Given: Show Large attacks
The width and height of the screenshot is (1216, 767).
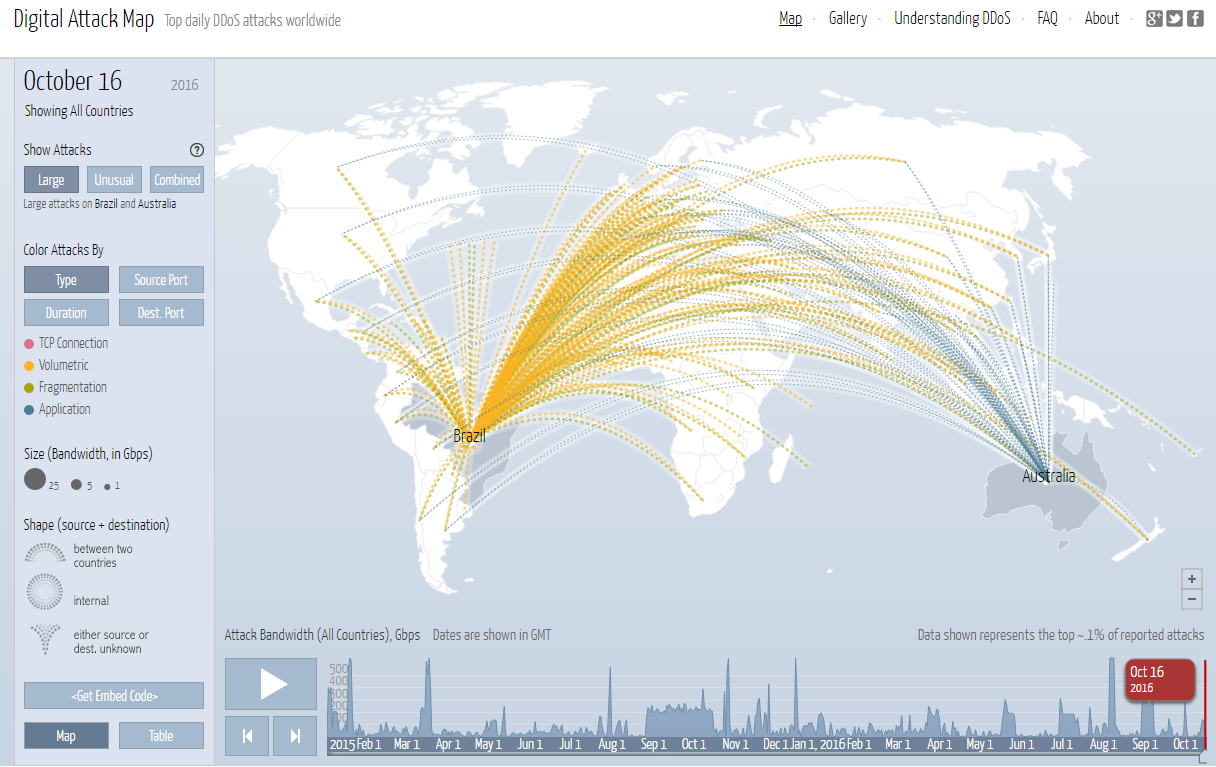Looking at the screenshot, I should click(x=51, y=180).
